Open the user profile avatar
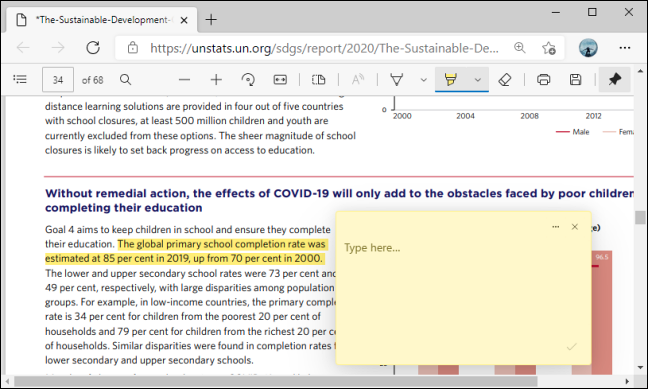Image resolution: width=648 pixels, height=389 pixels. 588,48
